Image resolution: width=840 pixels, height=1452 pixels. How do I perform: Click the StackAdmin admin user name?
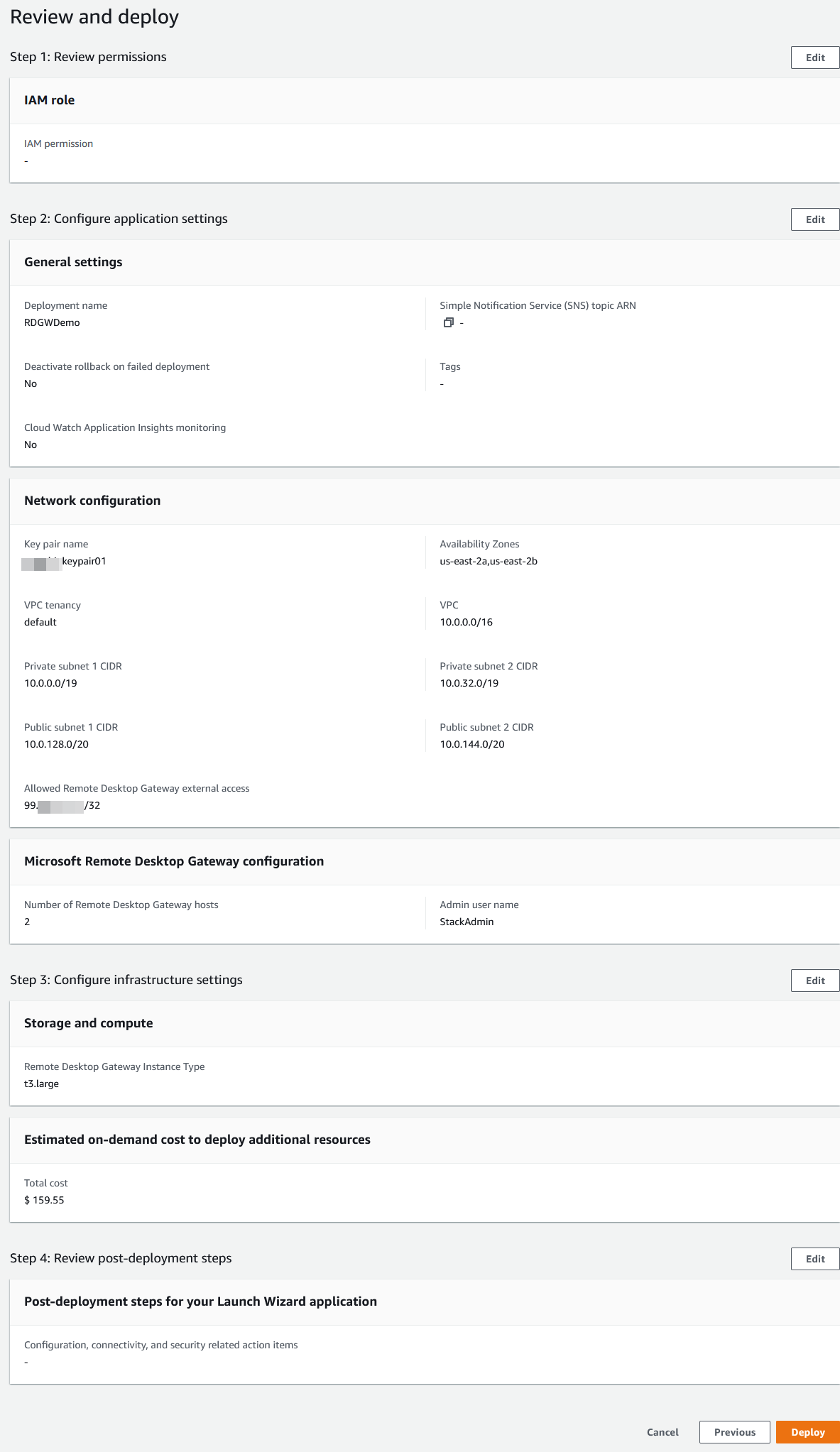tap(467, 922)
